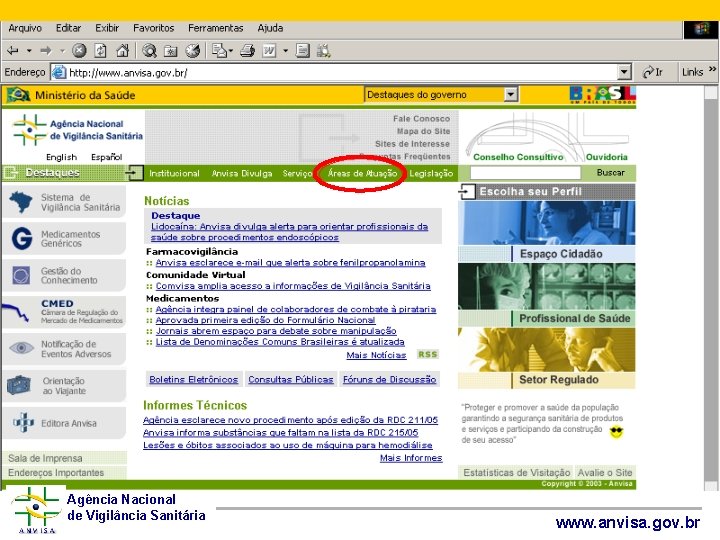
Task: Open the Consultas Públicas link
Action: [291, 379]
